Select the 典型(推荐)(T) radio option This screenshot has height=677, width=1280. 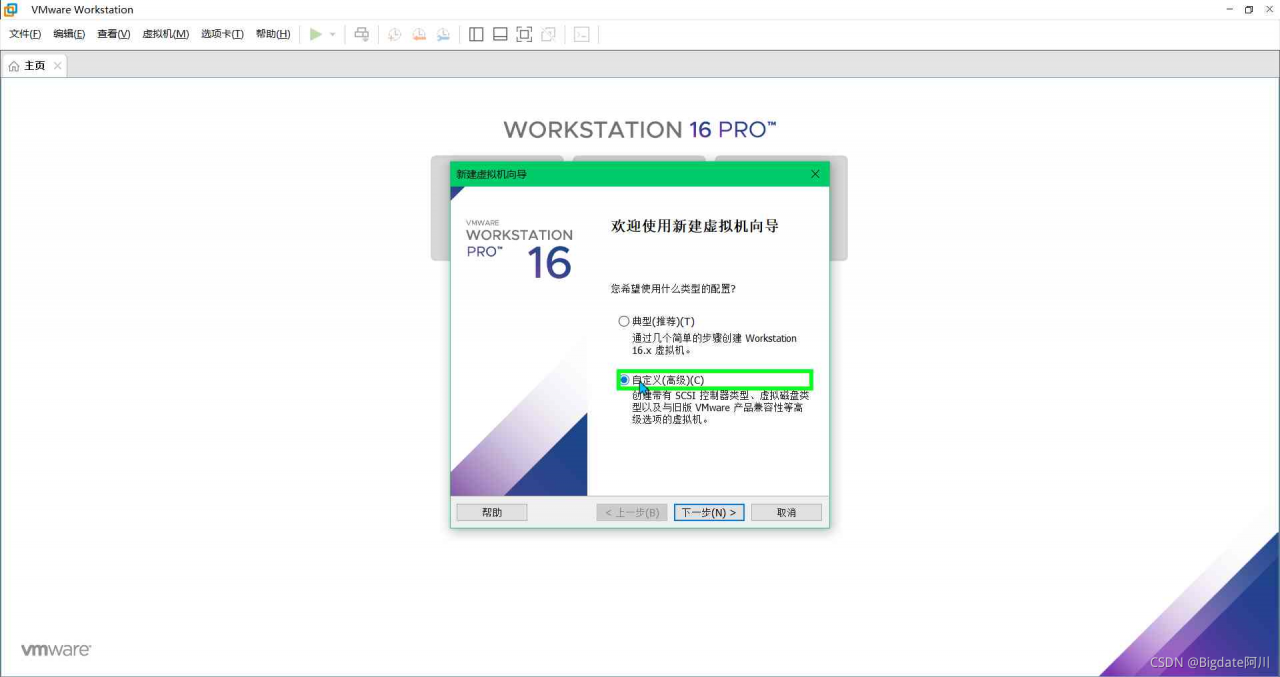(656, 321)
